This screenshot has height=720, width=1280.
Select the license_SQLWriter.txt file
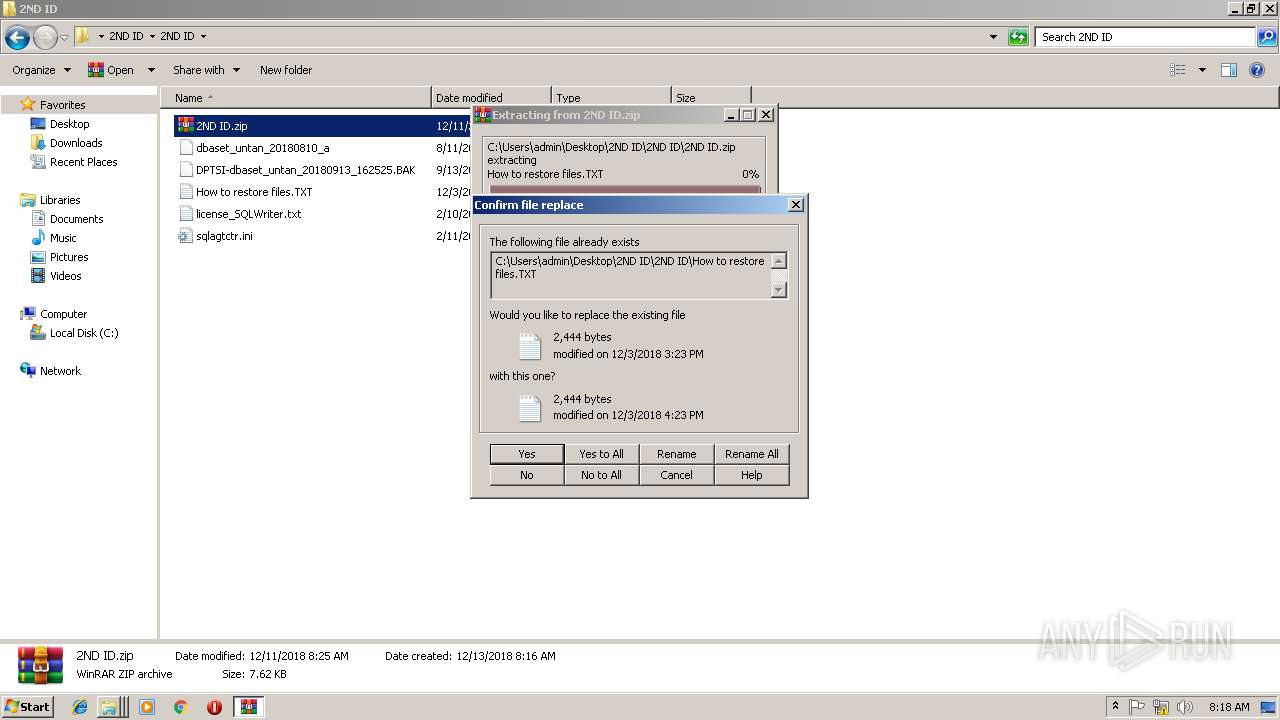click(248, 214)
